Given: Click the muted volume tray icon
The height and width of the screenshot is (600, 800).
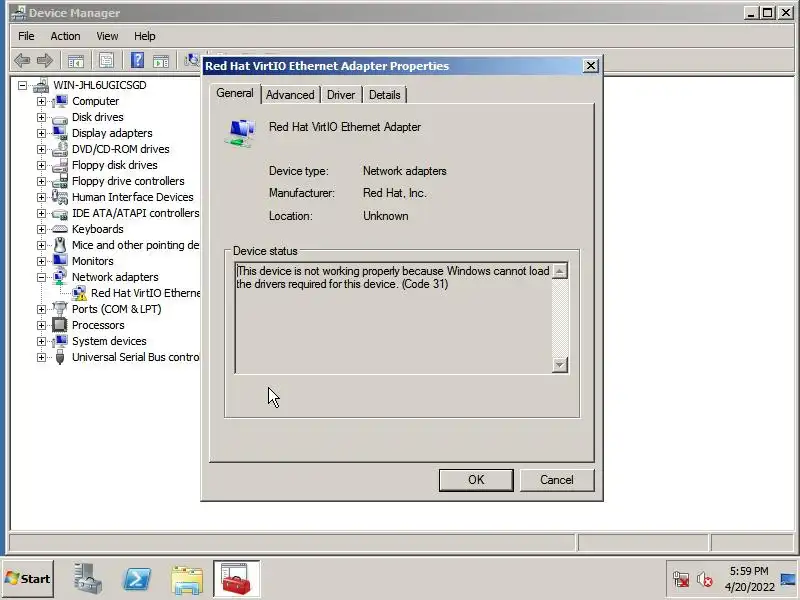Looking at the screenshot, I should click(705, 580).
